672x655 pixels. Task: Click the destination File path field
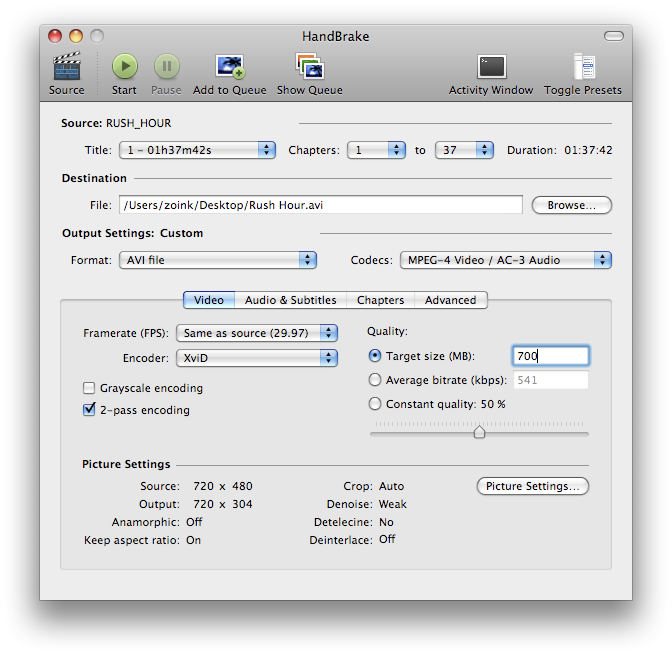[321, 205]
